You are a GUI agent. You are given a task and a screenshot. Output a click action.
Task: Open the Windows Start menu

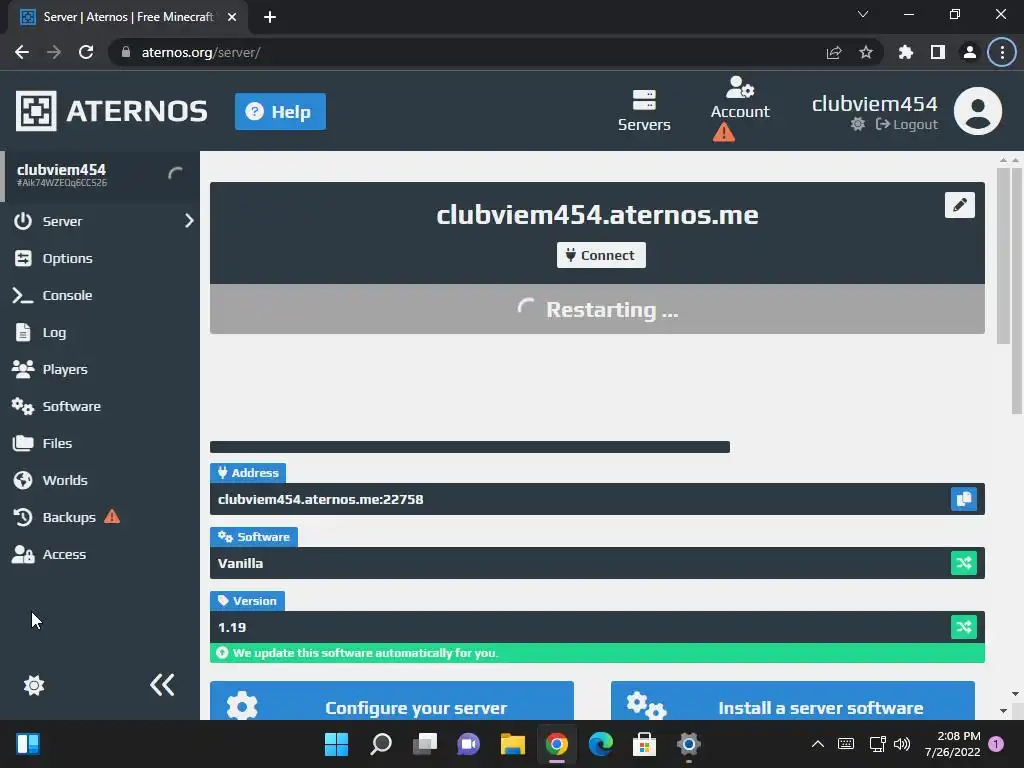[336, 744]
